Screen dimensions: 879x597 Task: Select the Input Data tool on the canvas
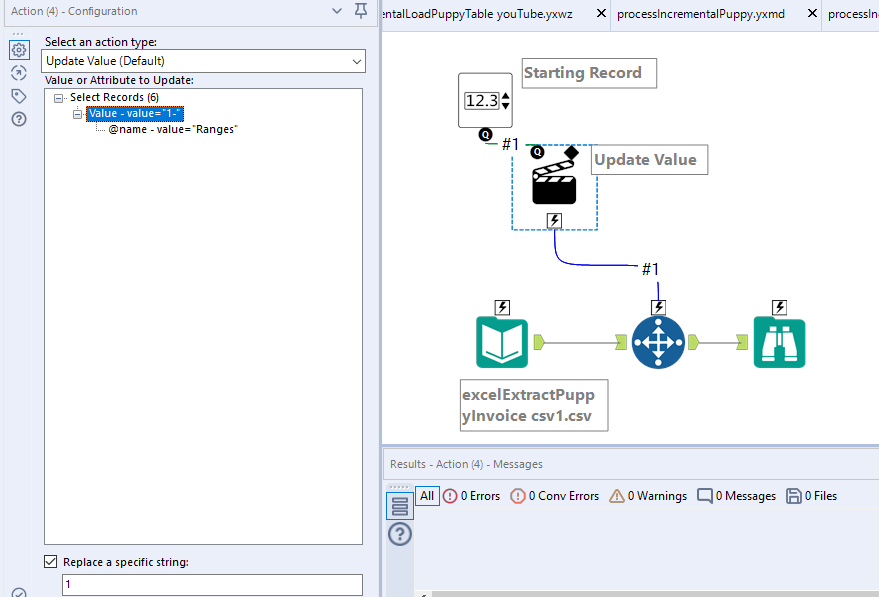[x=502, y=342]
